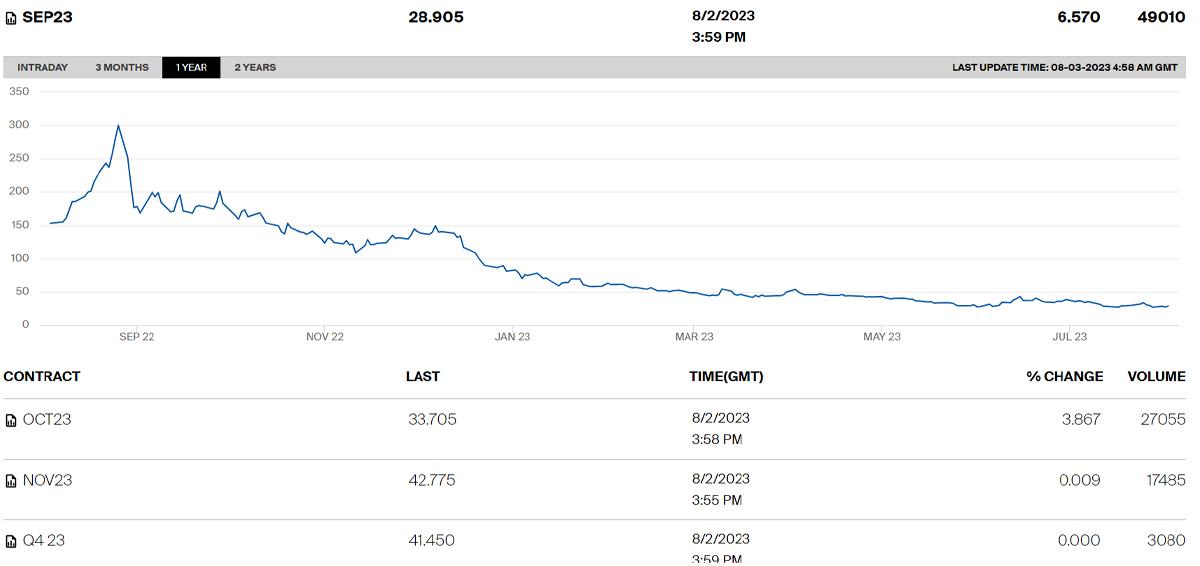Switch to the Intraday tab

tap(43, 68)
